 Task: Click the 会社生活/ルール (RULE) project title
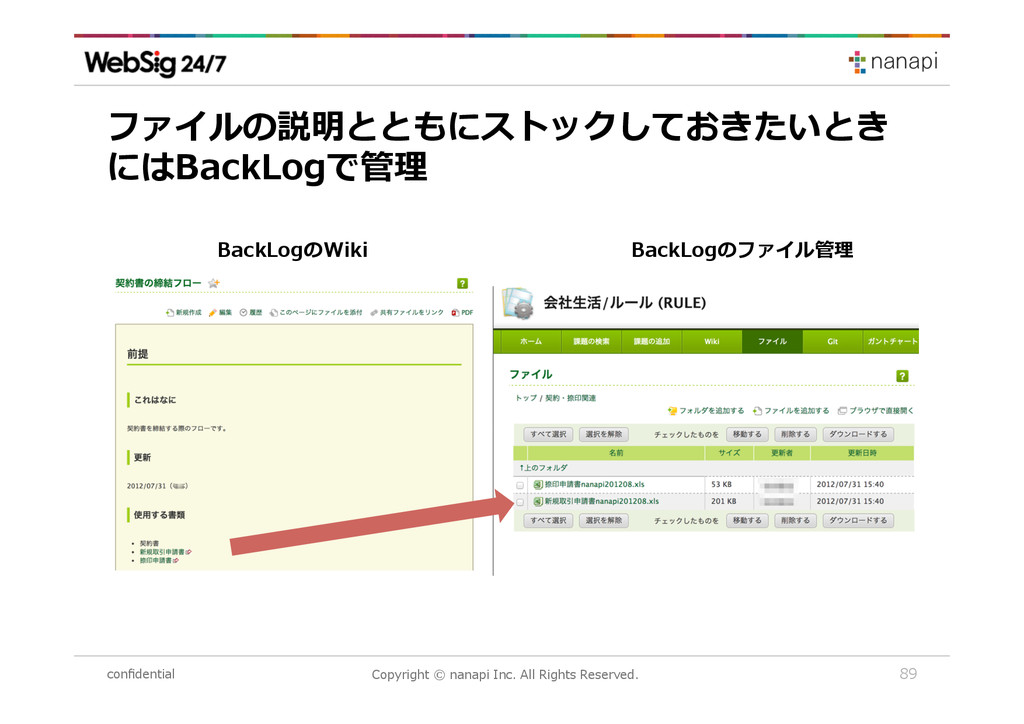click(x=625, y=303)
